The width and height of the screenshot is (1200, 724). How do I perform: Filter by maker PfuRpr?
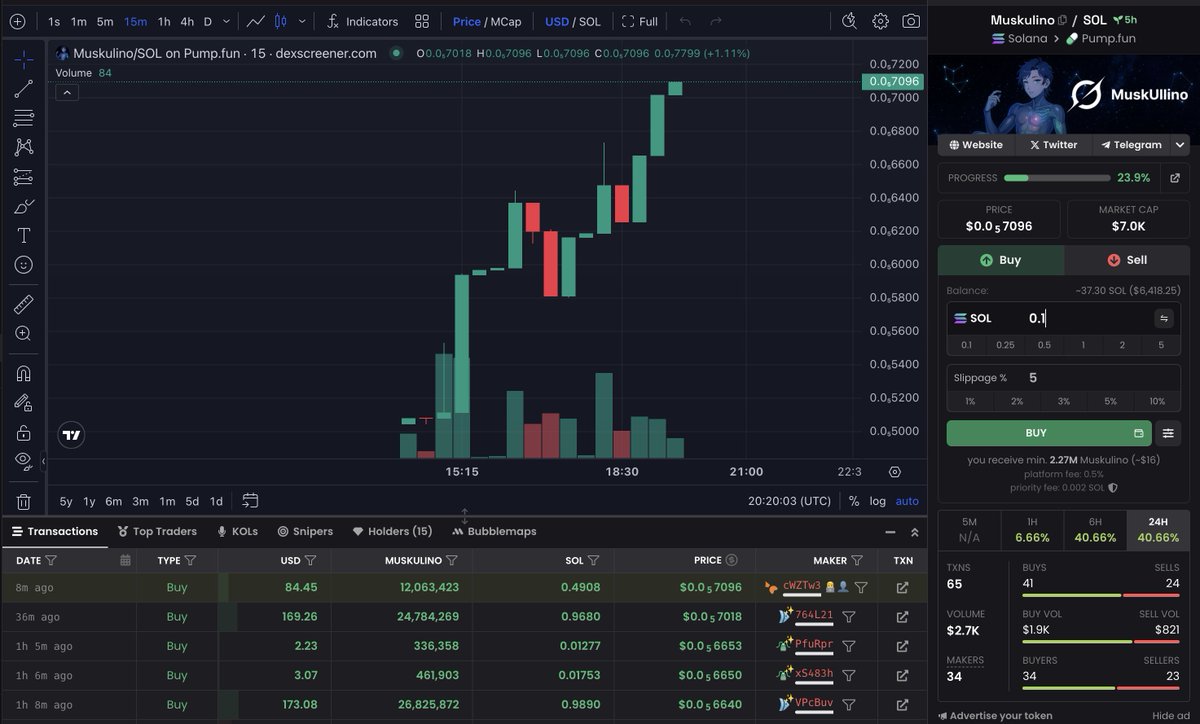(x=848, y=646)
